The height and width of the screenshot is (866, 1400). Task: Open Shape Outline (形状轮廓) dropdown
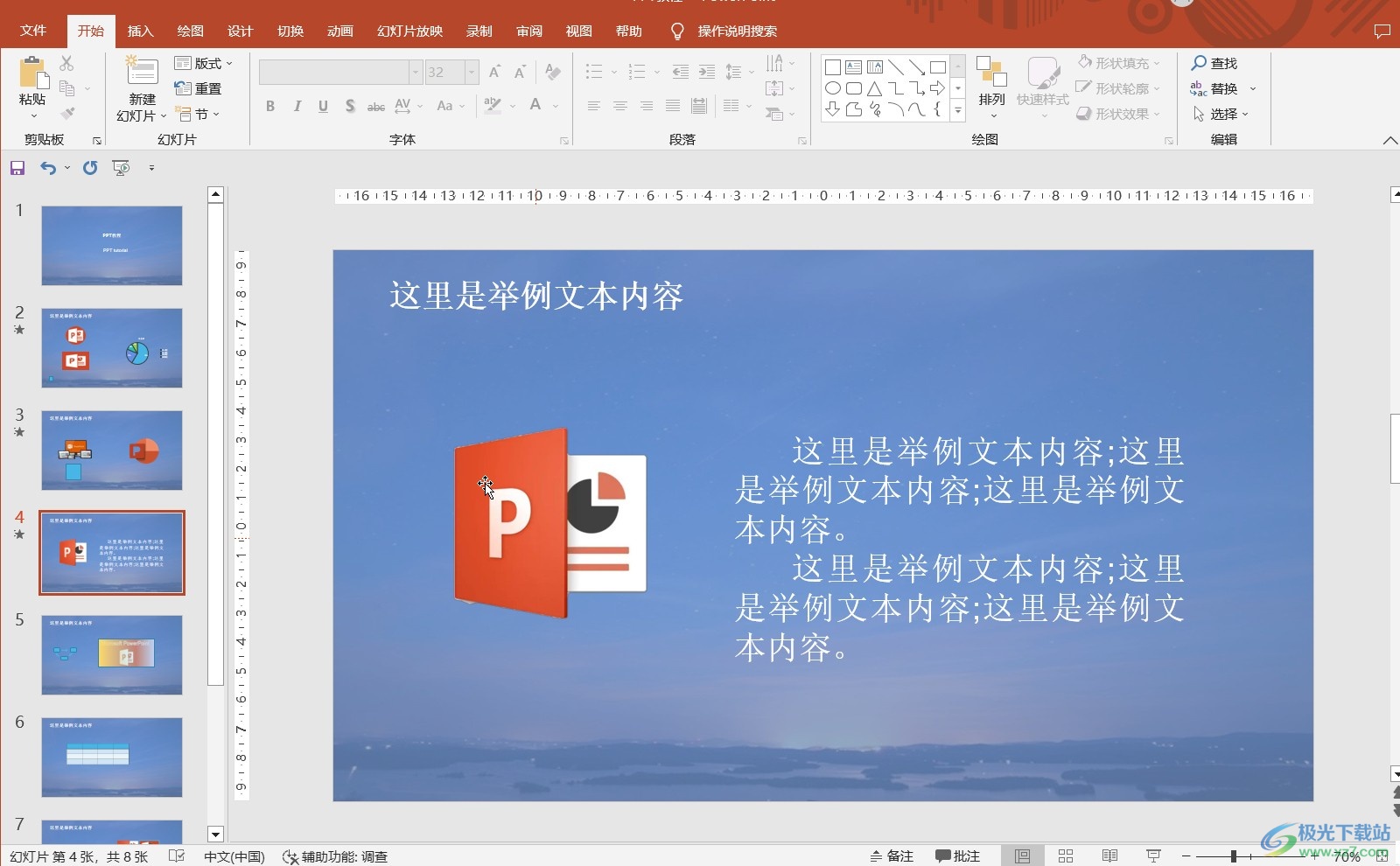(x=1118, y=88)
